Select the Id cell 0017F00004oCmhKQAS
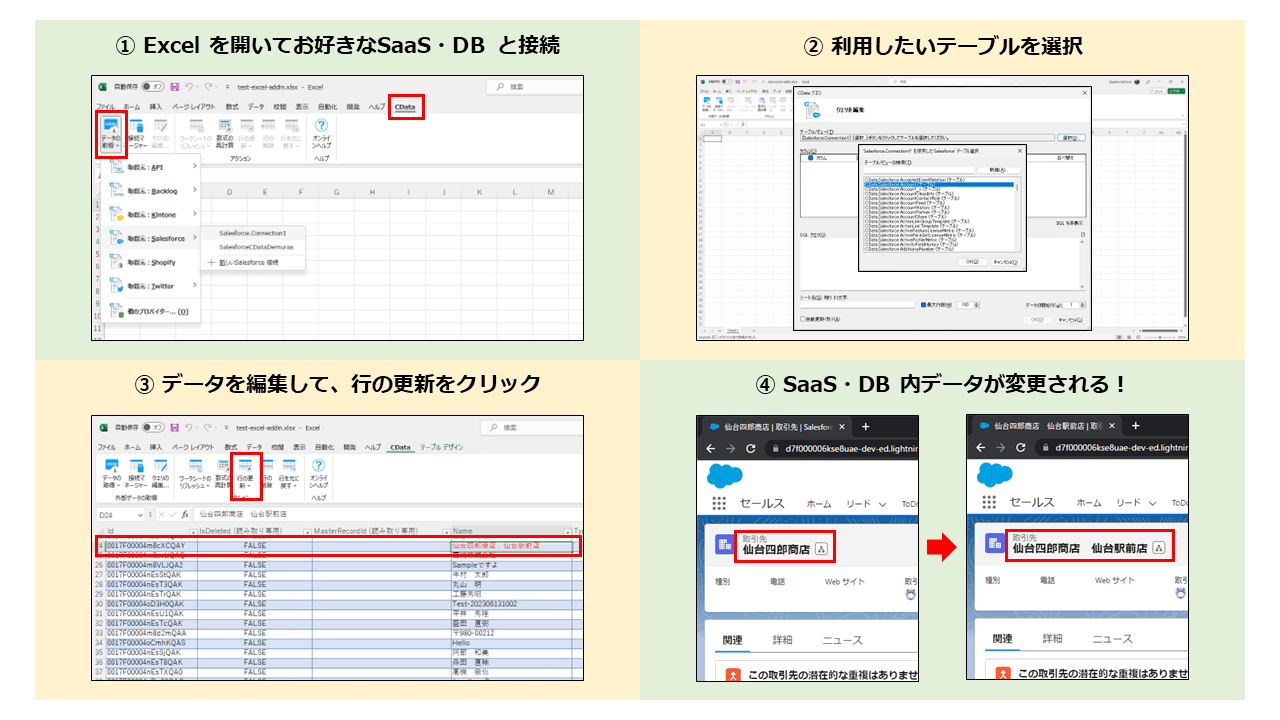 (x=150, y=643)
